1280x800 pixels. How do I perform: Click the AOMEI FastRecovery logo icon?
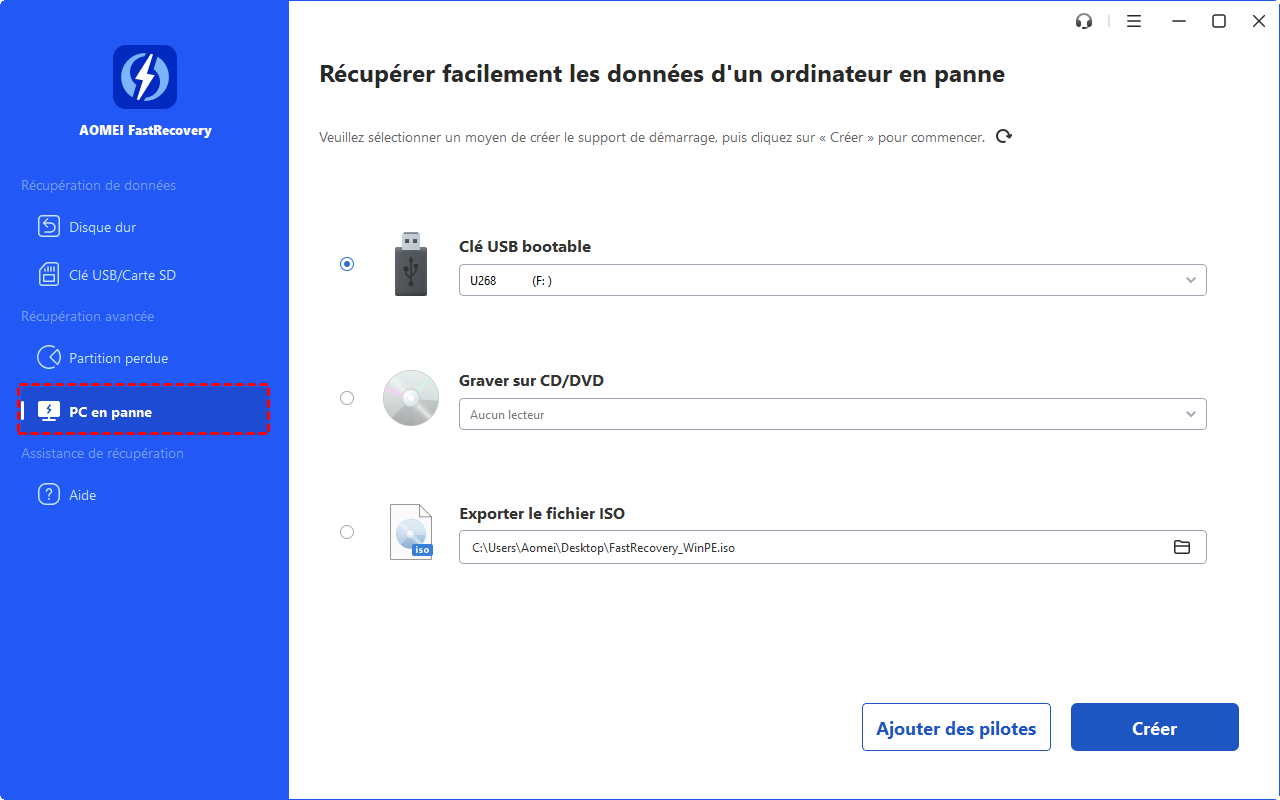pyautogui.click(x=145, y=77)
